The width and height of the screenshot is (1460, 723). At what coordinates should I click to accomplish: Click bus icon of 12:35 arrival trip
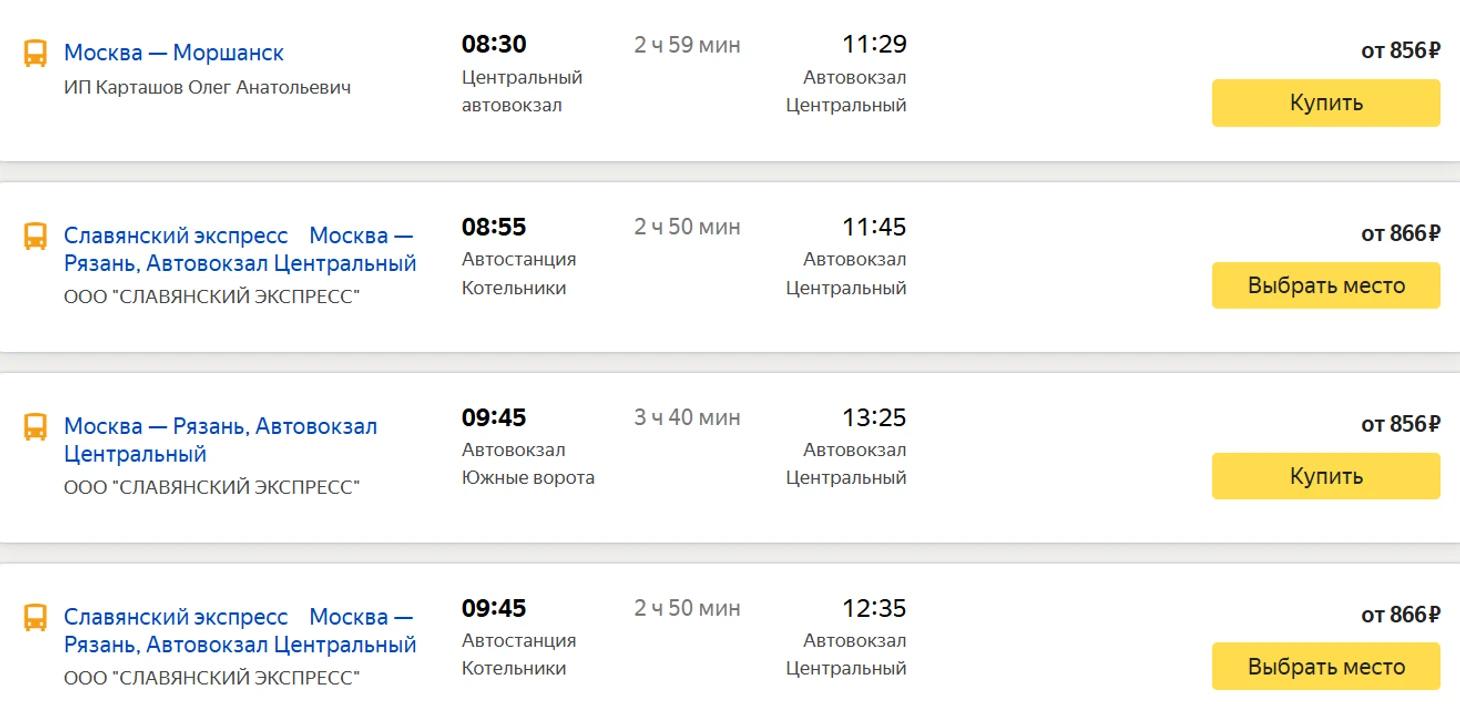tap(35, 617)
